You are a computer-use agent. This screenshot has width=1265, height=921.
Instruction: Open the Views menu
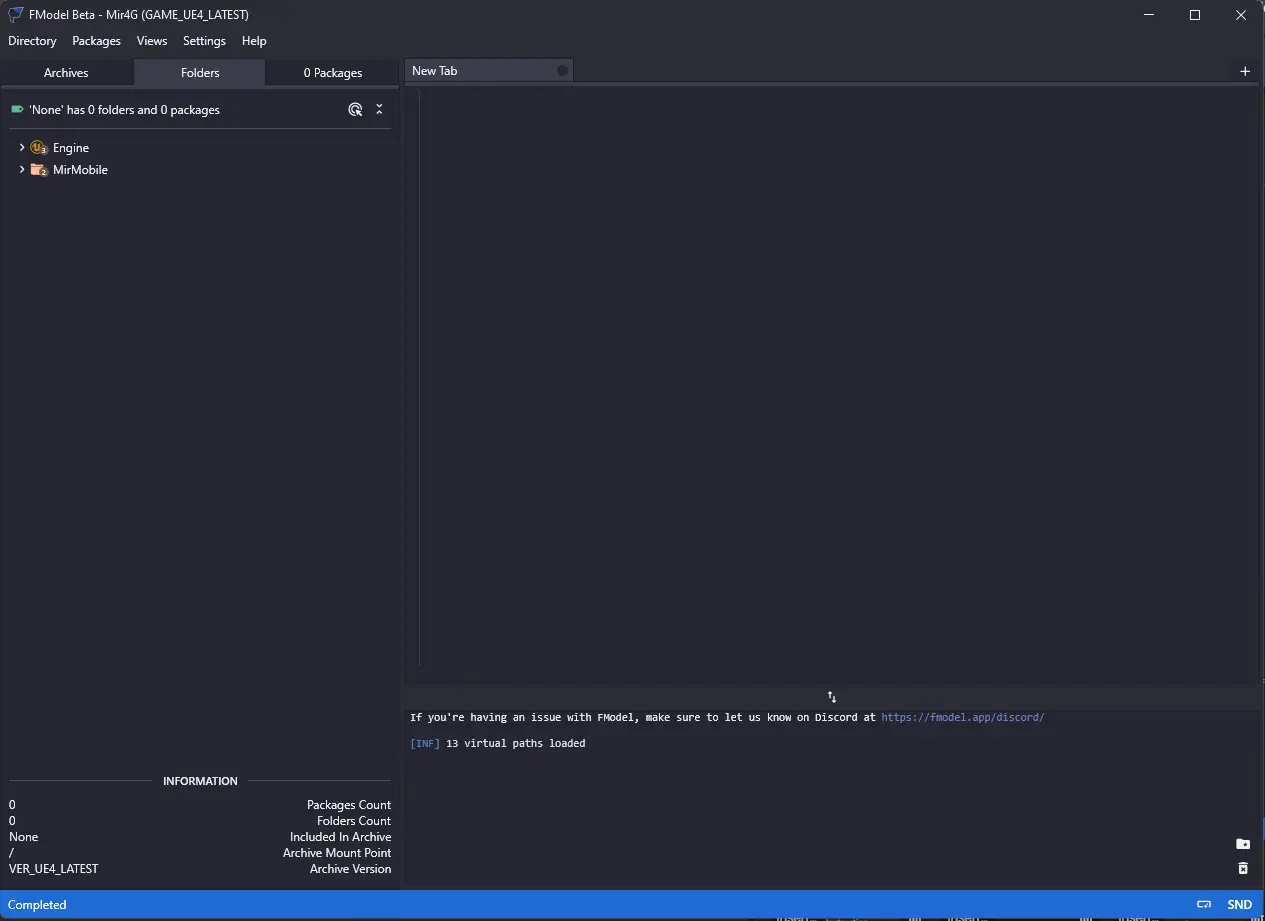point(152,41)
